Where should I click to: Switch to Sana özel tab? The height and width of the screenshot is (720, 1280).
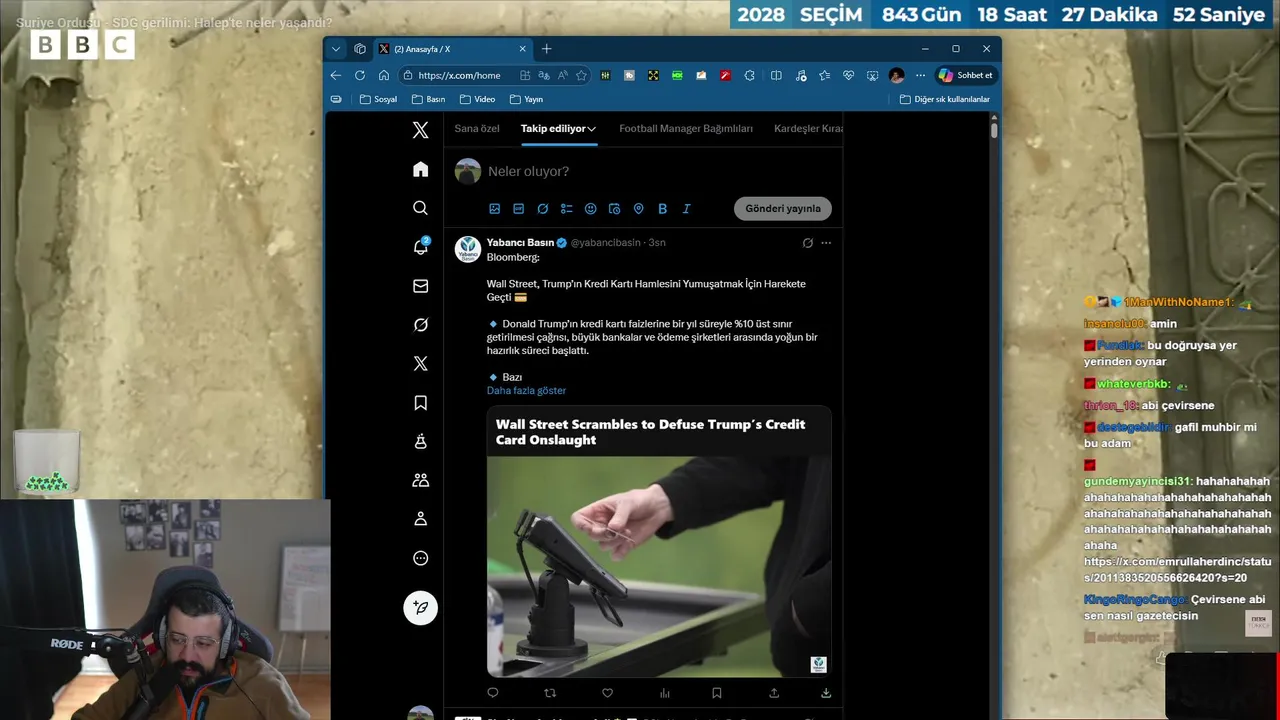tap(476, 129)
